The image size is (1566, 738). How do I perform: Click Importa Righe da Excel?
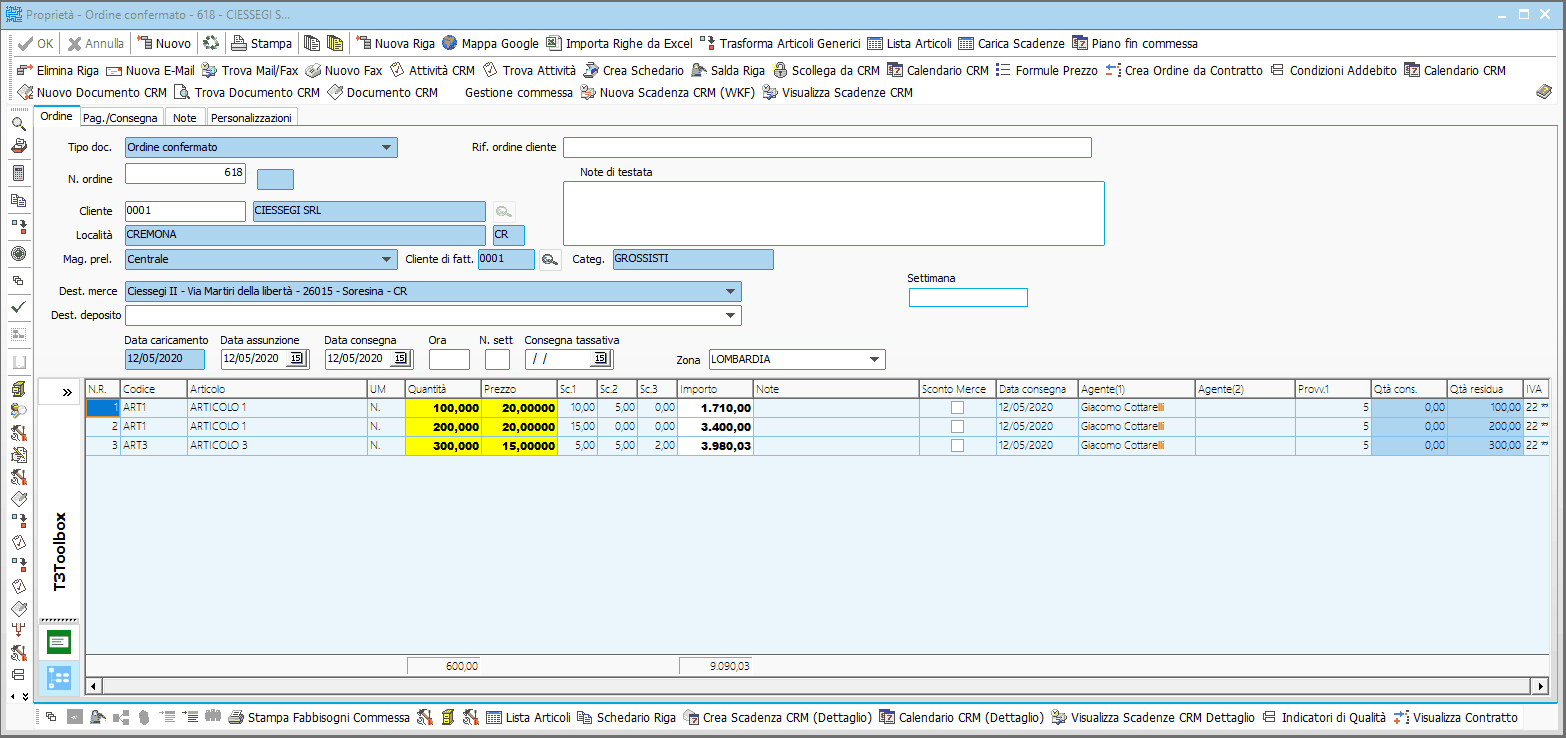(x=619, y=44)
